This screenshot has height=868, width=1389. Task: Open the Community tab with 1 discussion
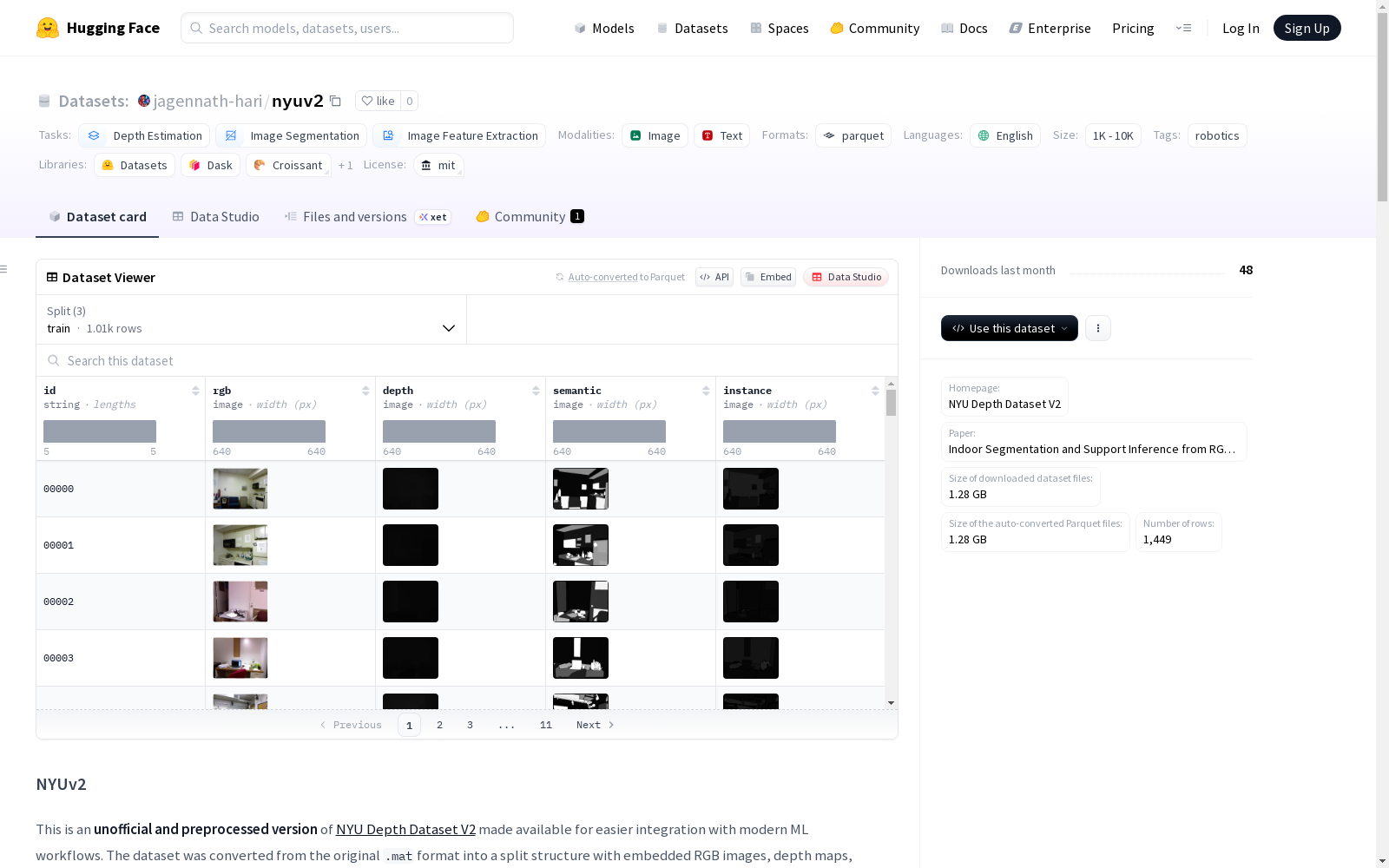[530, 217]
